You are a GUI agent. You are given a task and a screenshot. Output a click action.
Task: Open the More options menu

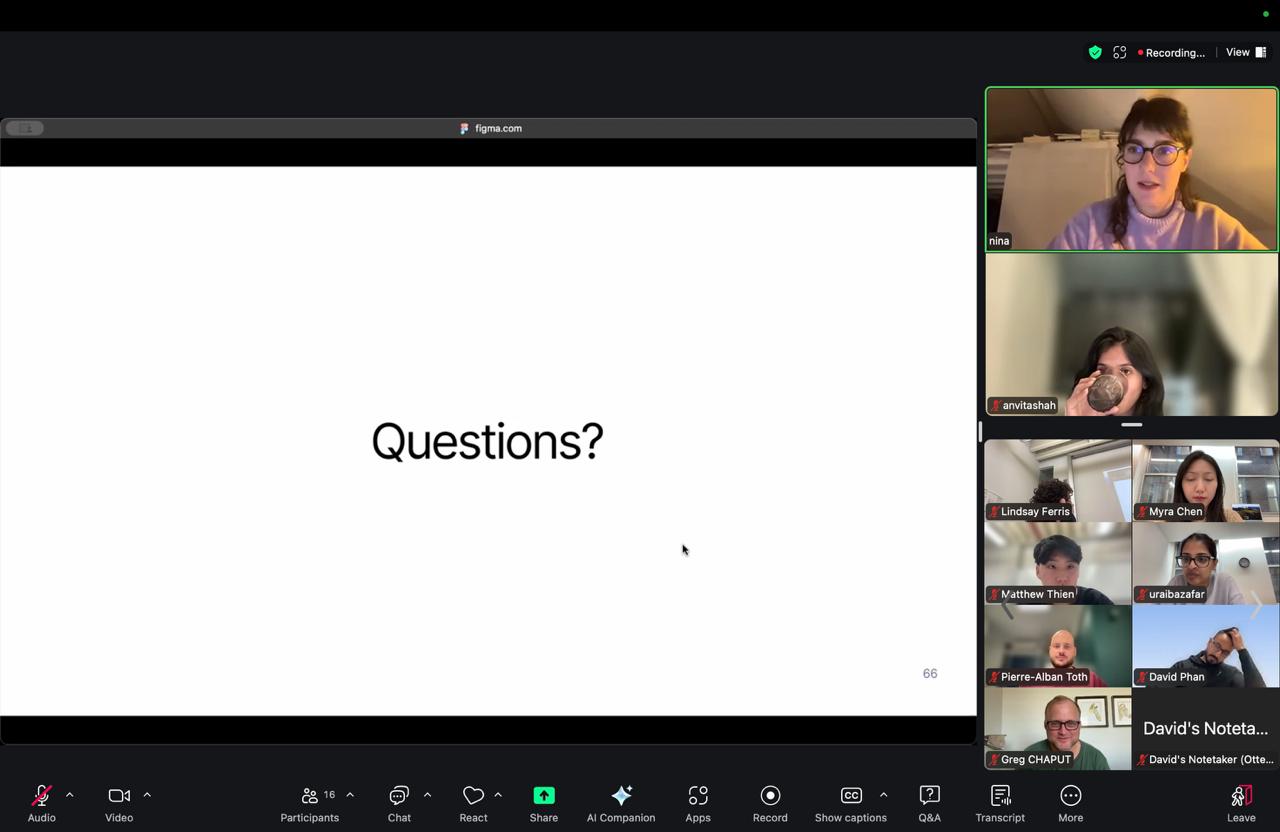[x=1070, y=797]
